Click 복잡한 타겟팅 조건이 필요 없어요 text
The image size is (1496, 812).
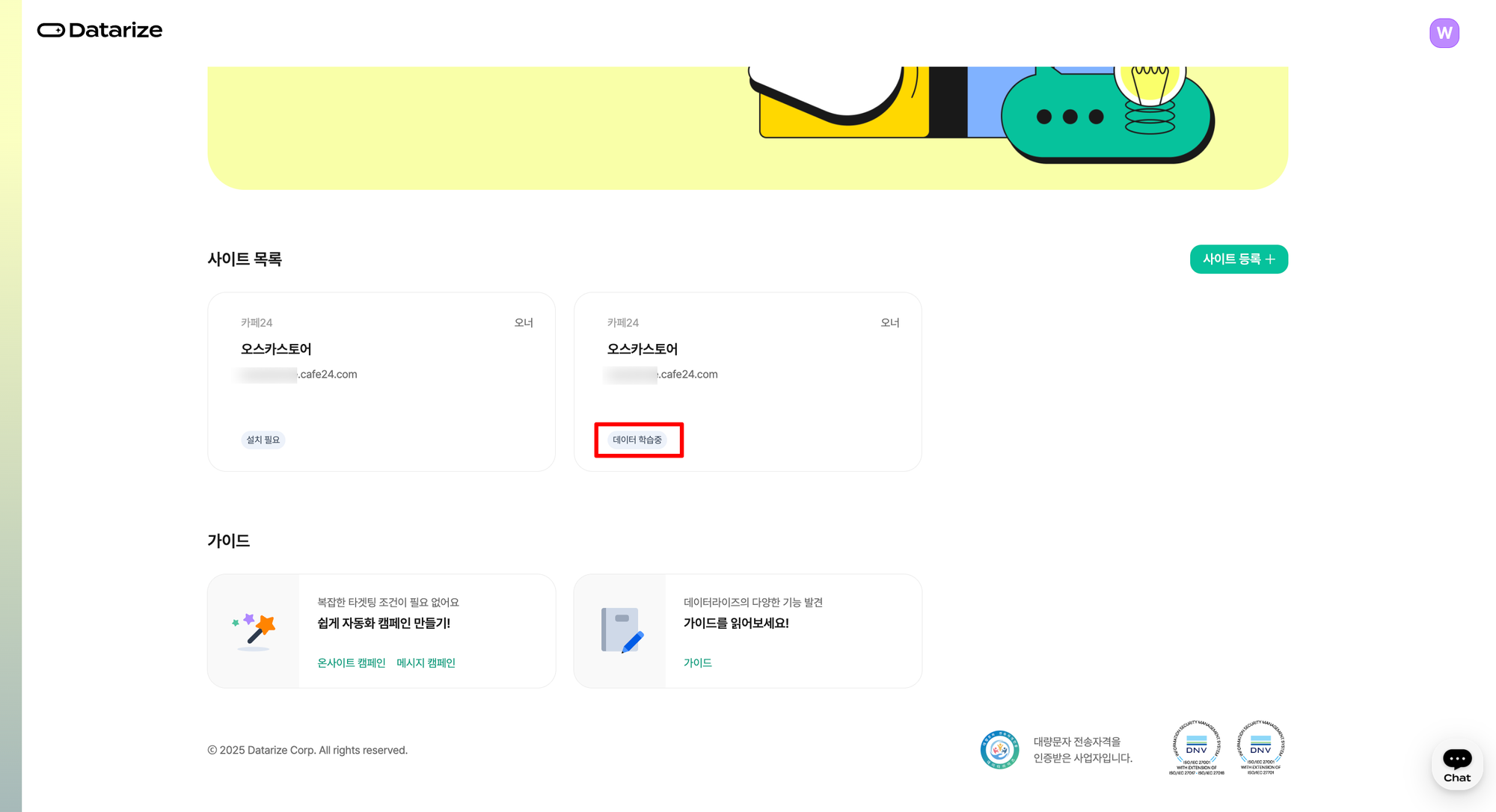pyautogui.click(x=388, y=602)
